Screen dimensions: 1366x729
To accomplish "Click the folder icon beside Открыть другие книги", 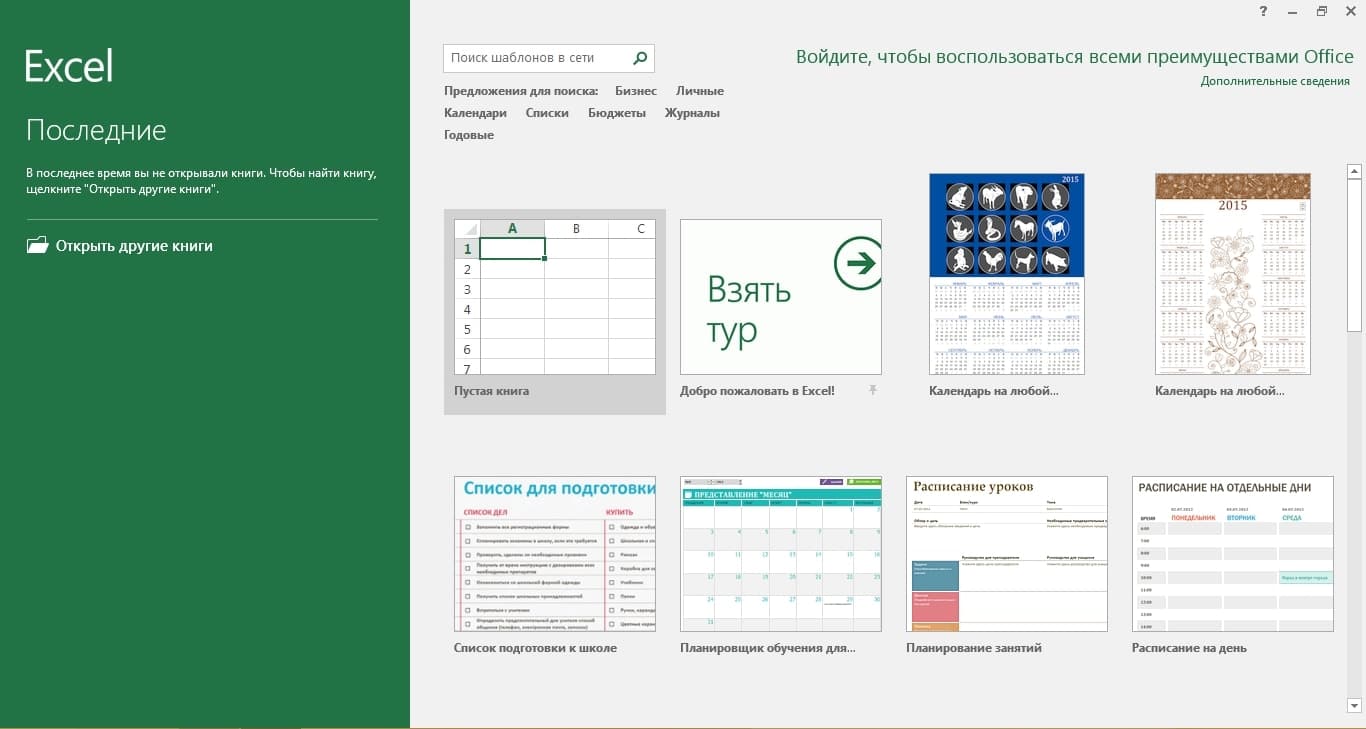I will [37, 245].
